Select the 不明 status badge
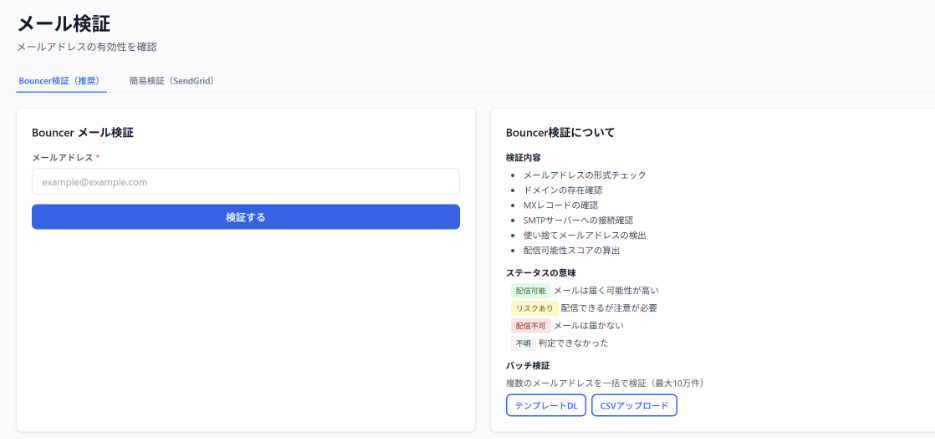This screenshot has width=935, height=439. tap(523, 343)
